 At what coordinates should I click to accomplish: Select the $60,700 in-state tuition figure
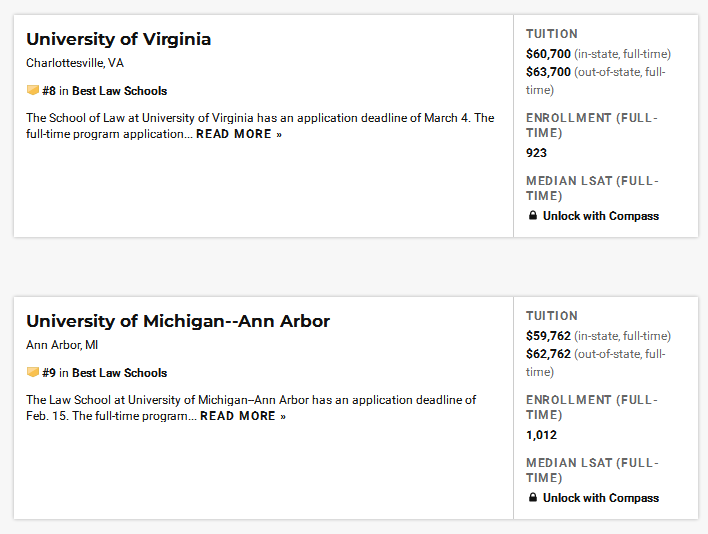tap(548, 54)
